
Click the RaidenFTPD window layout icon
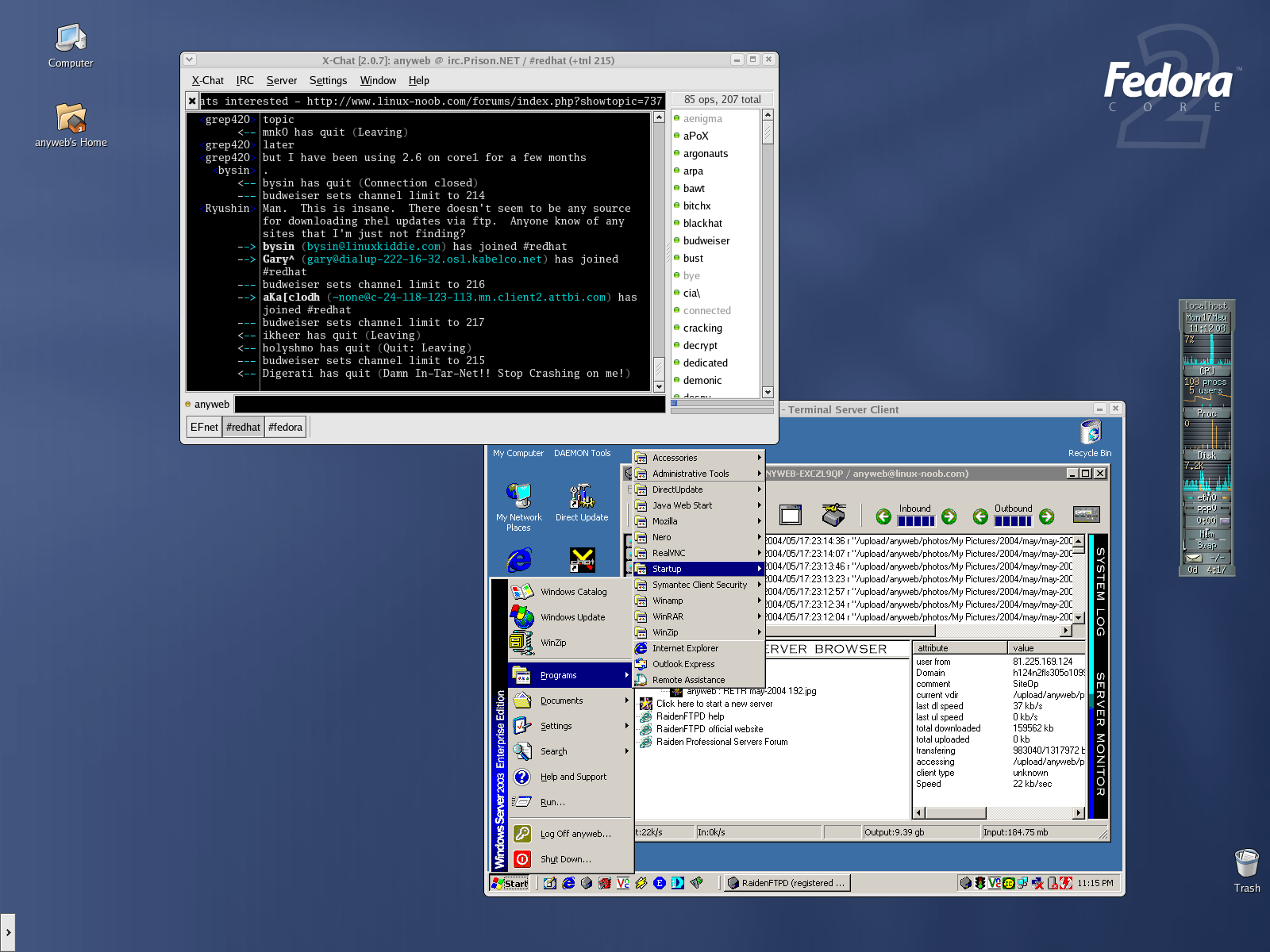[x=790, y=516]
